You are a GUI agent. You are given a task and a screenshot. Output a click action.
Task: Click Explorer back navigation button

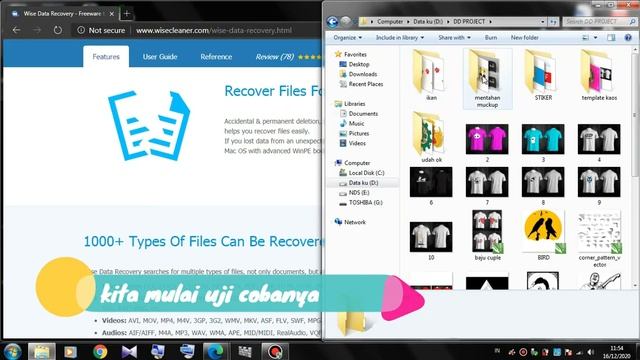(332, 21)
